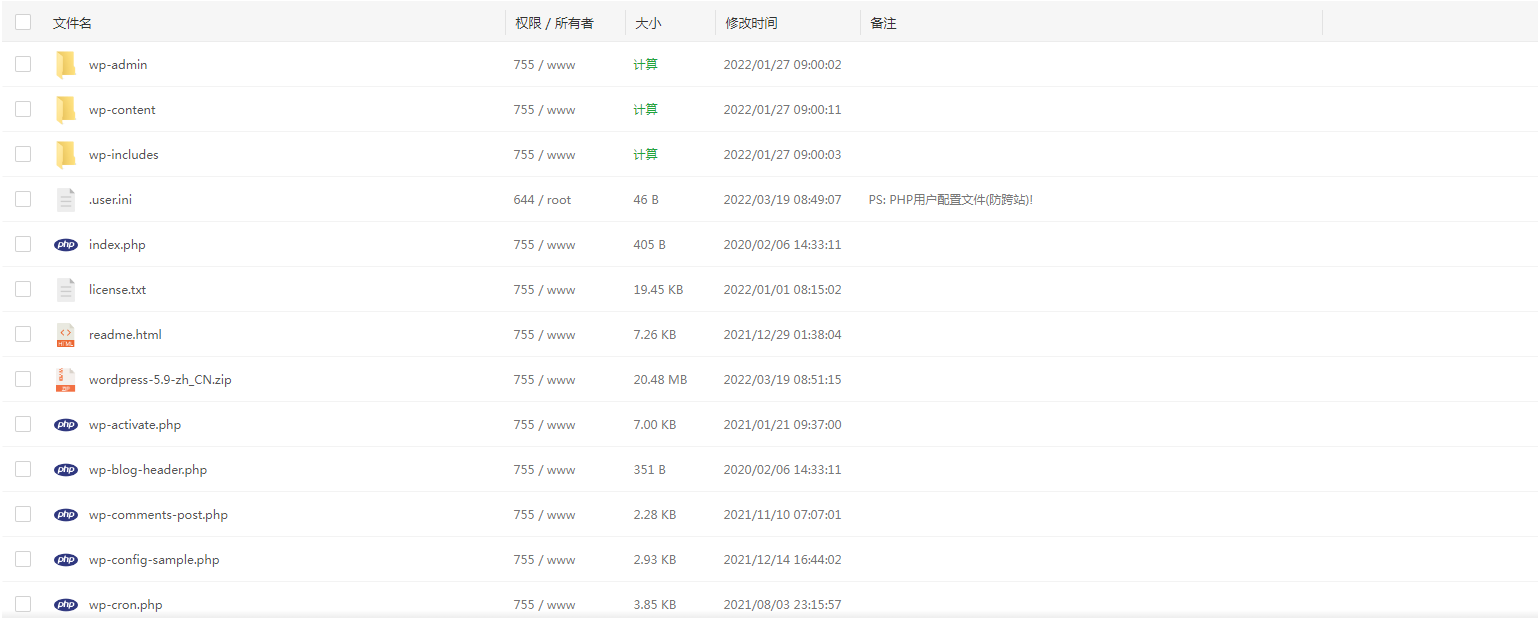Click the PHP icon beside wp-config-sample.php
This screenshot has height=620, width=1538.
point(66,559)
